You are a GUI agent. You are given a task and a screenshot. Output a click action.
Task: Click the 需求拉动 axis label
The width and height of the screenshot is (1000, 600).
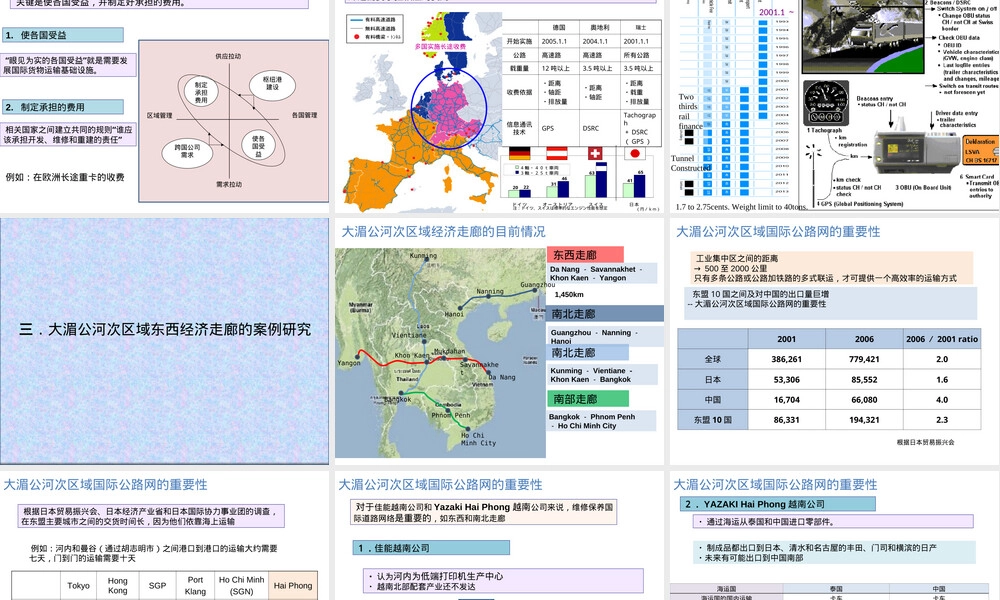point(228,184)
